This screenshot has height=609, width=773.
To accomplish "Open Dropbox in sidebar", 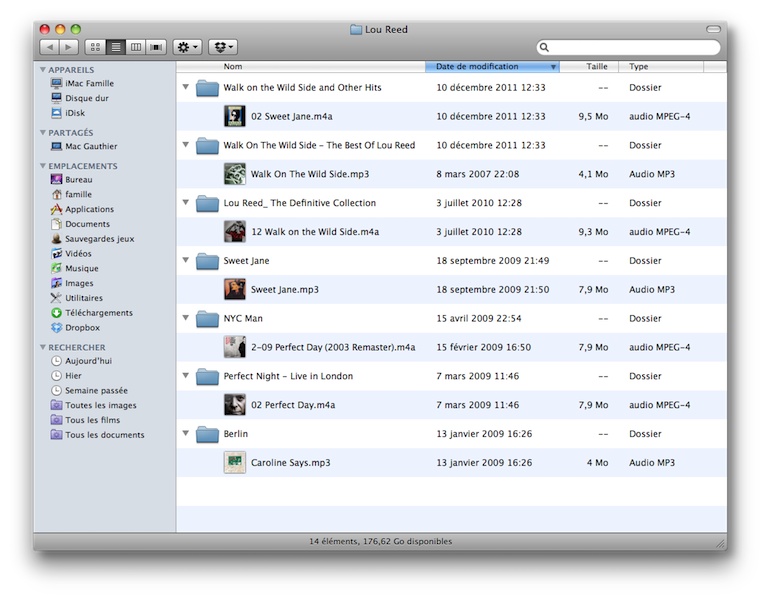I will [75, 327].
